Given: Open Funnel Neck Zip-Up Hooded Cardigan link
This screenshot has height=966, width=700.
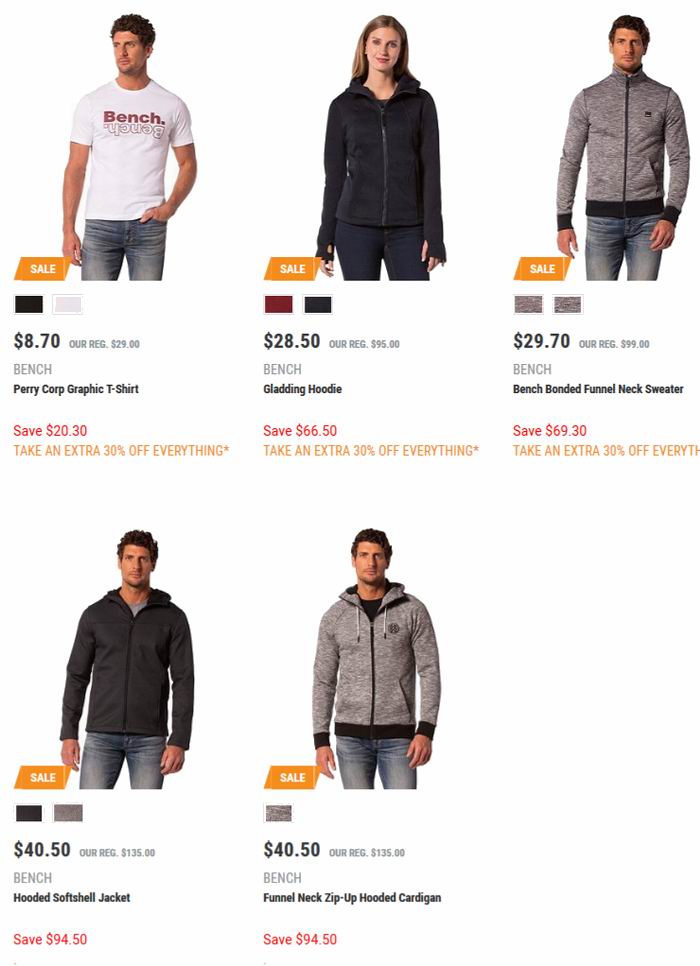Looking at the screenshot, I should tap(352, 898).
